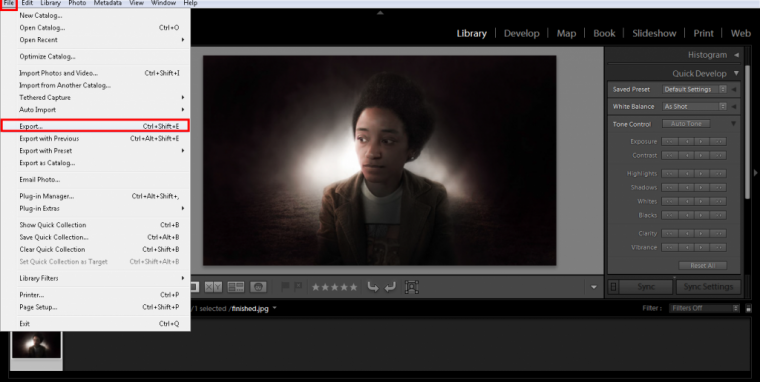Increase Clarity by a large step

pos(718,234)
